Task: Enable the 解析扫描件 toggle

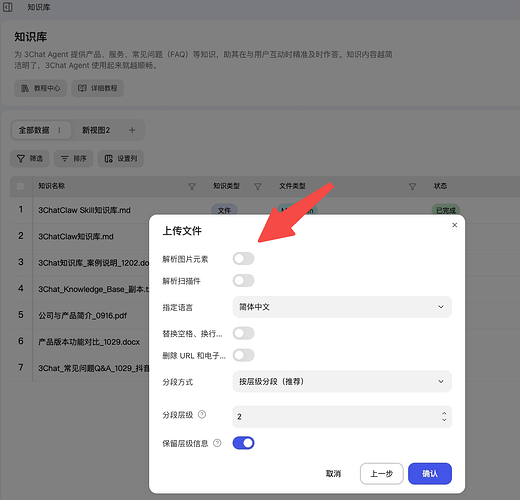Action: (x=243, y=281)
